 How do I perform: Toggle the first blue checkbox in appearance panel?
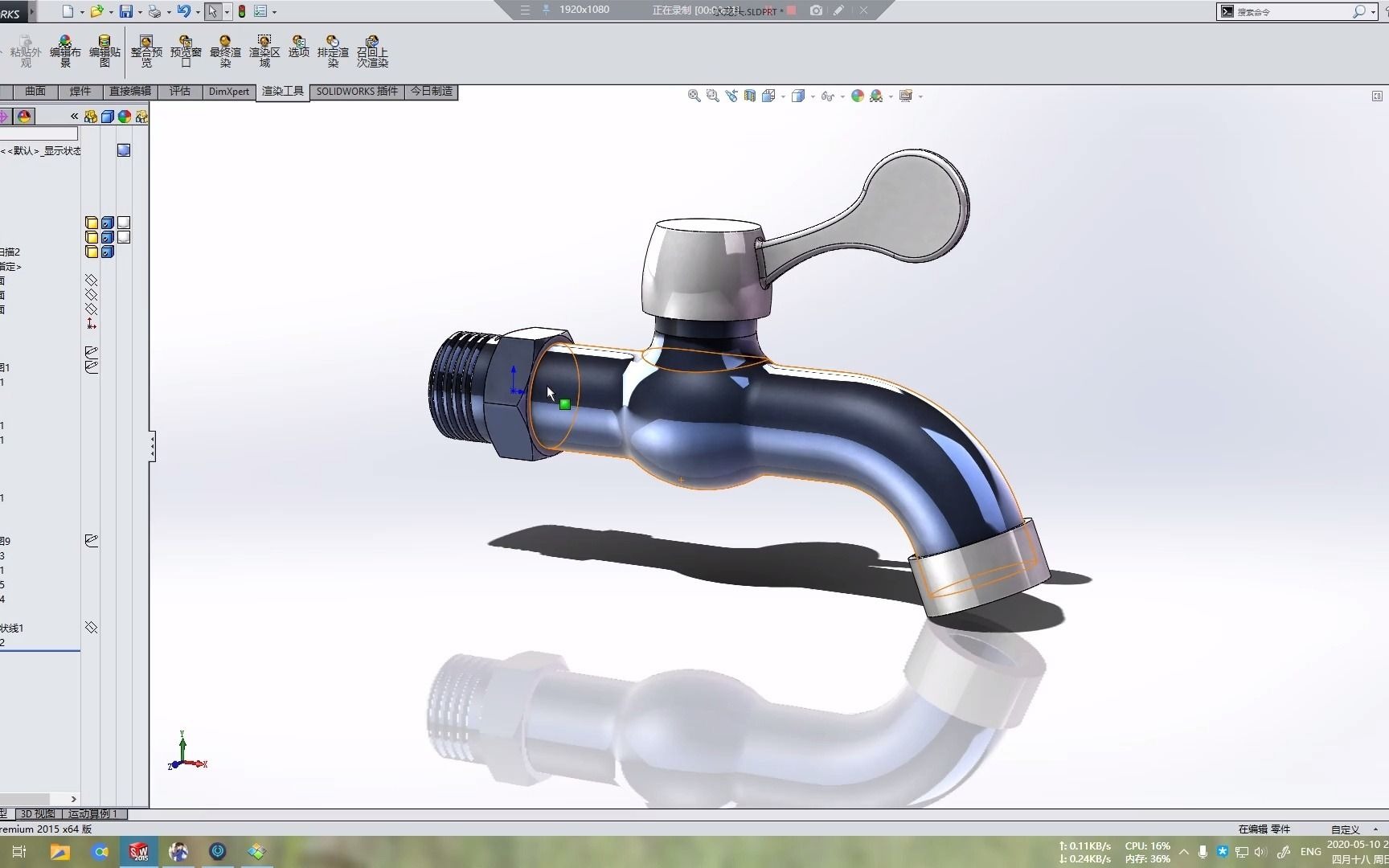pos(107,223)
